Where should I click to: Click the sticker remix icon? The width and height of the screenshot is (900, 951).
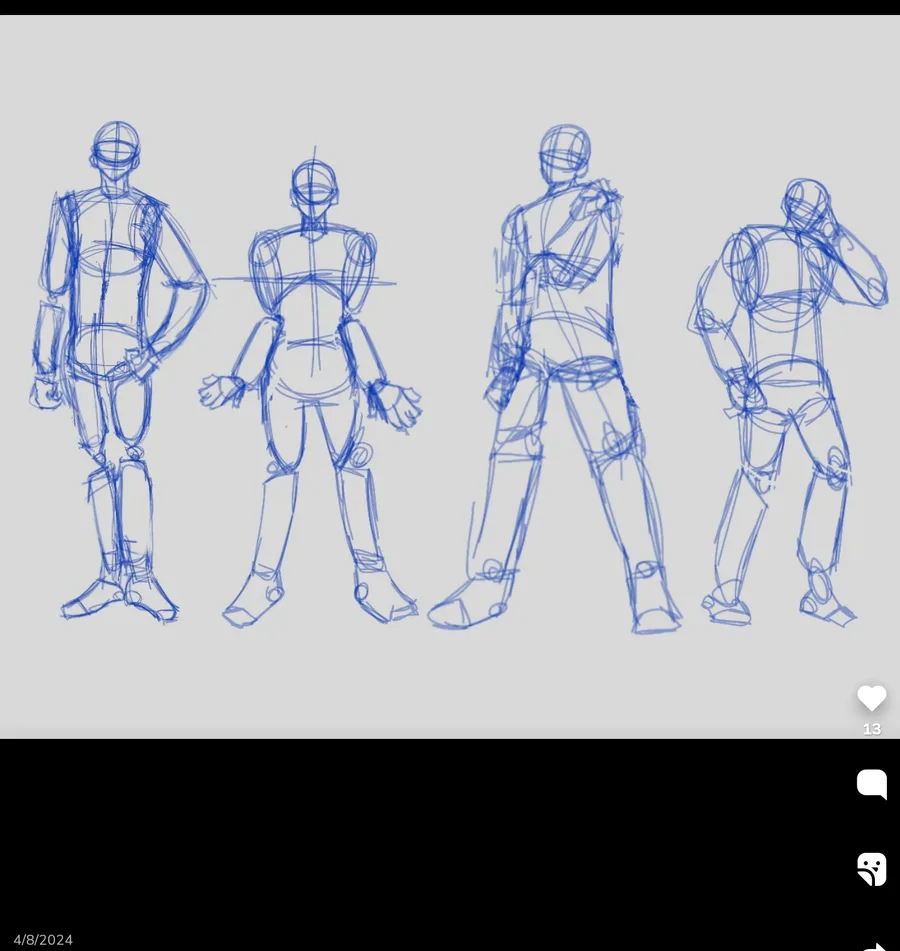tap(871, 869)
